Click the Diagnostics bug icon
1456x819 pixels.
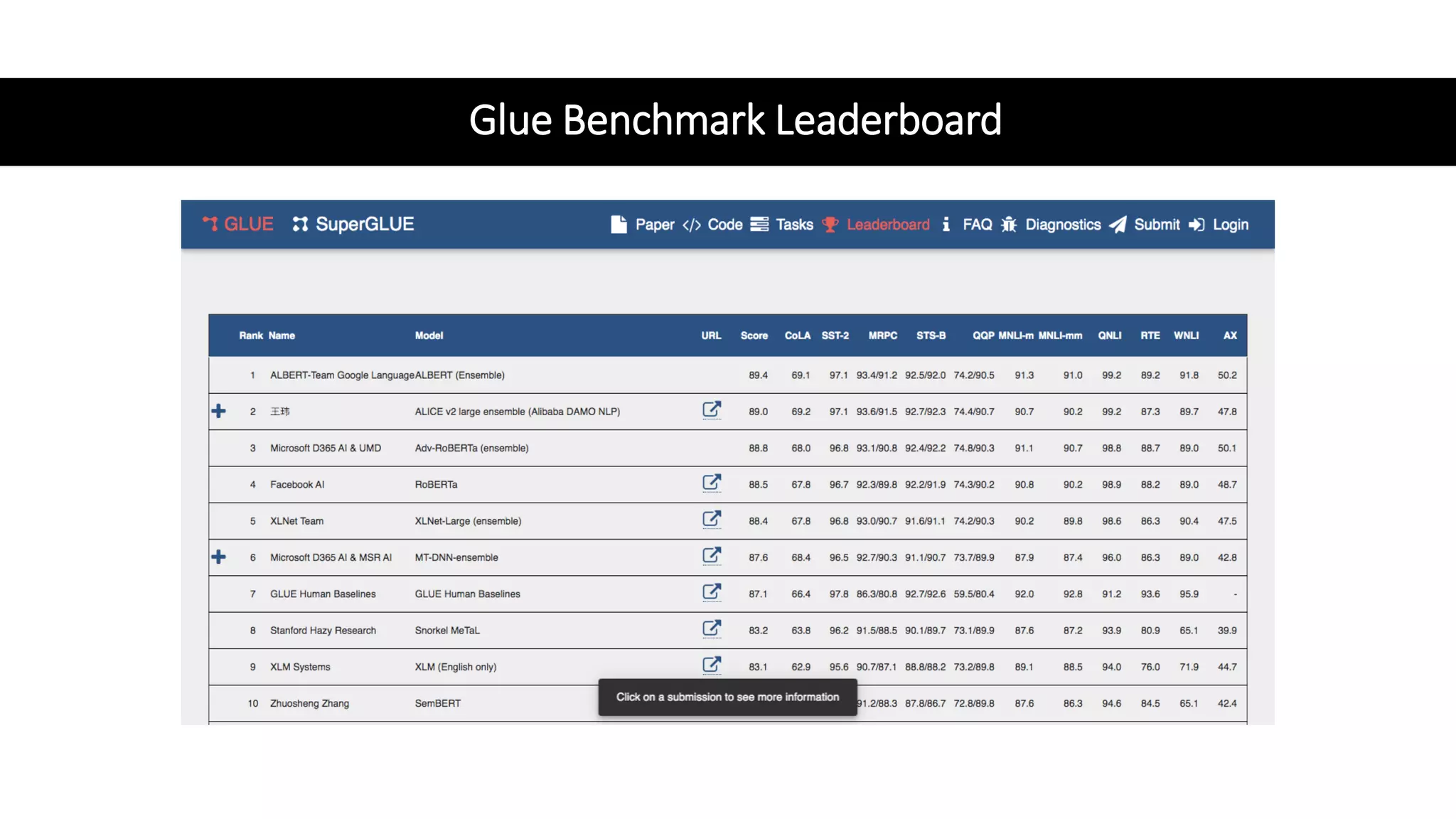coord(1009,225)
